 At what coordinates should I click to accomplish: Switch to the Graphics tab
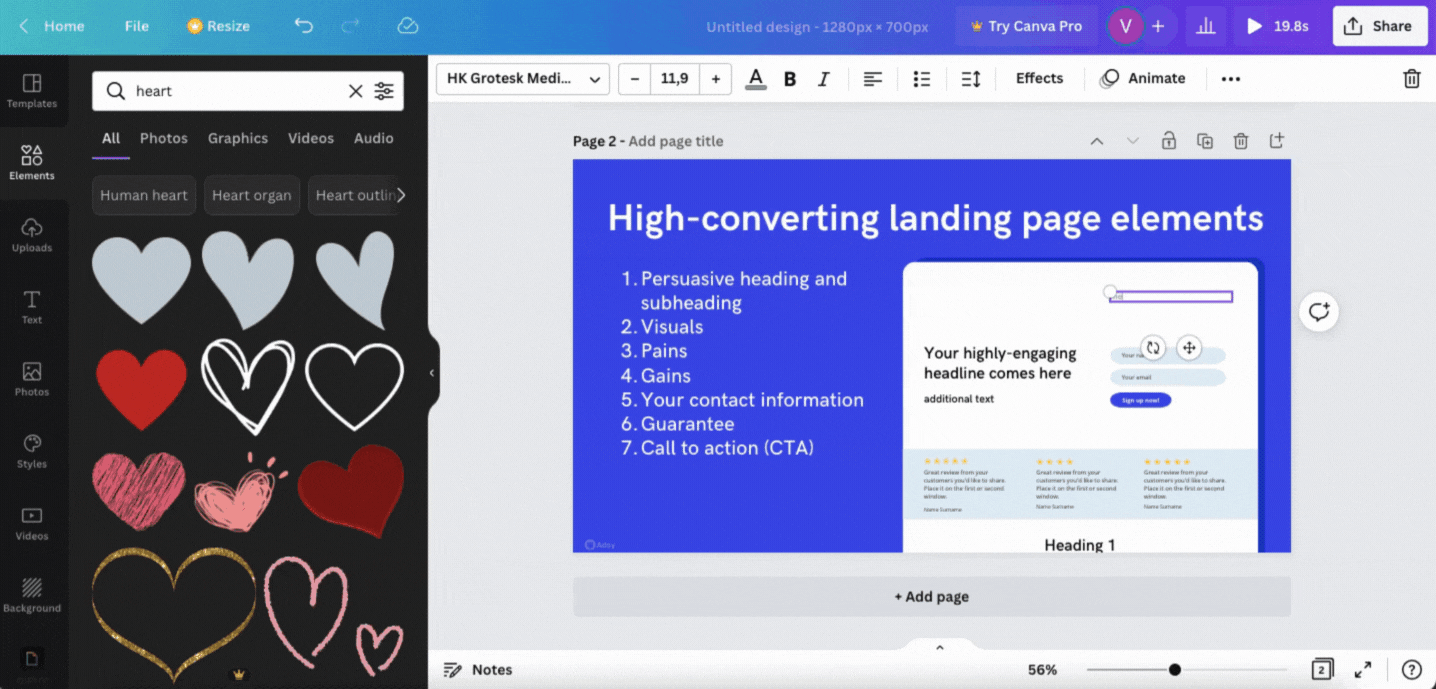238,138
